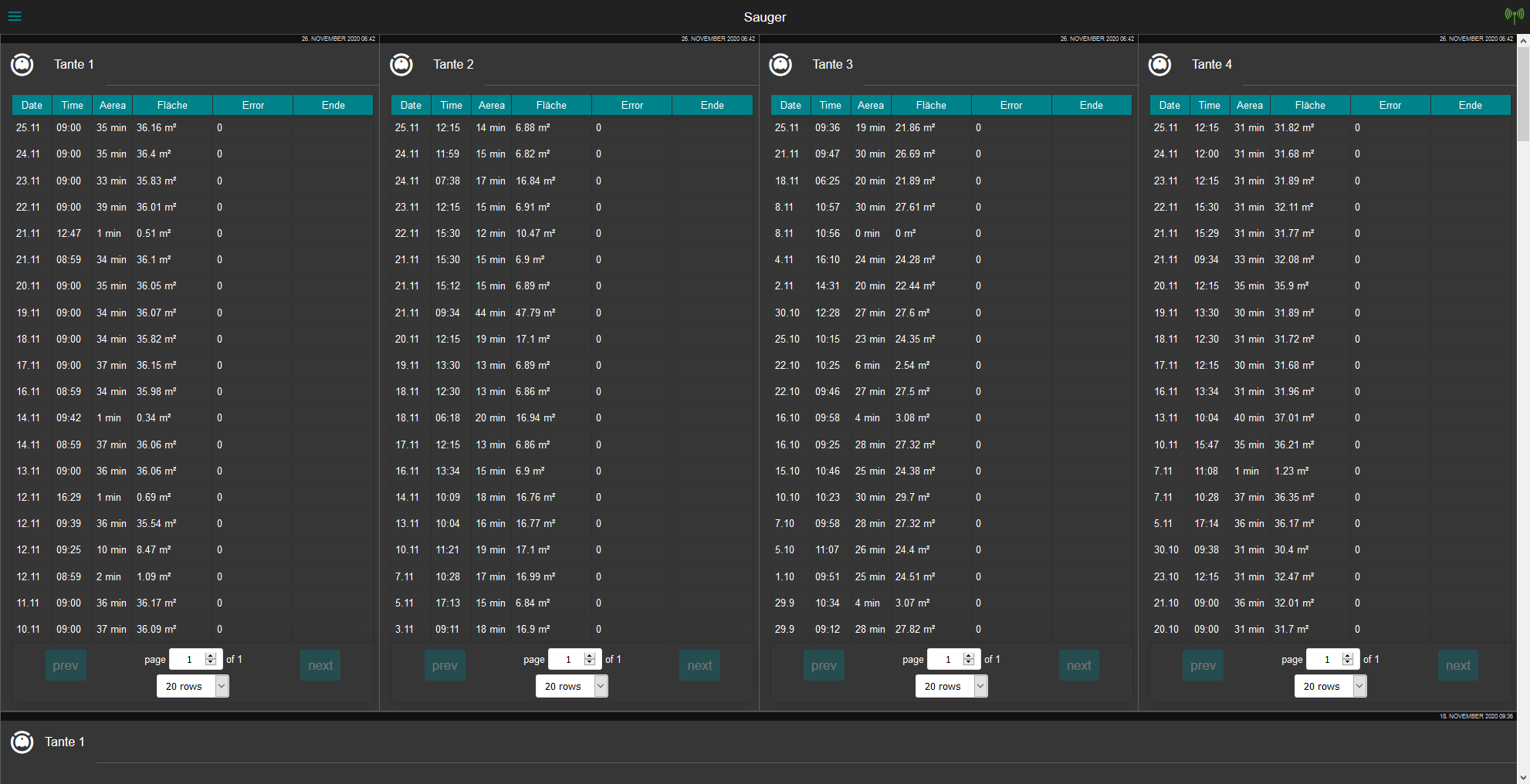1530x784 pixels.
Task: Select the '47.79 m²' cell in Tante 2
Action: click(535, 313)
